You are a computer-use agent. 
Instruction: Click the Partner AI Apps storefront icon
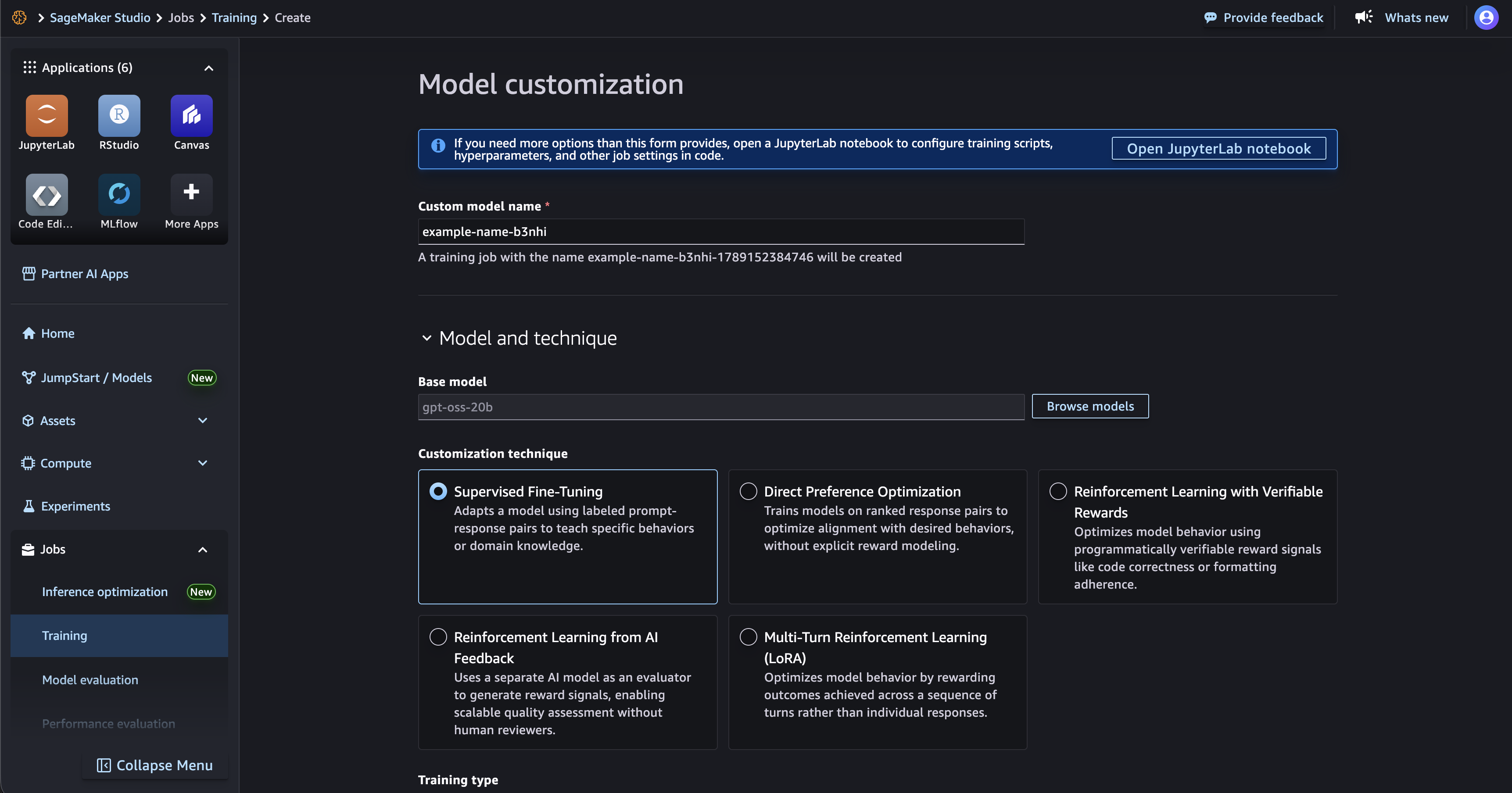tap(29, 273)
